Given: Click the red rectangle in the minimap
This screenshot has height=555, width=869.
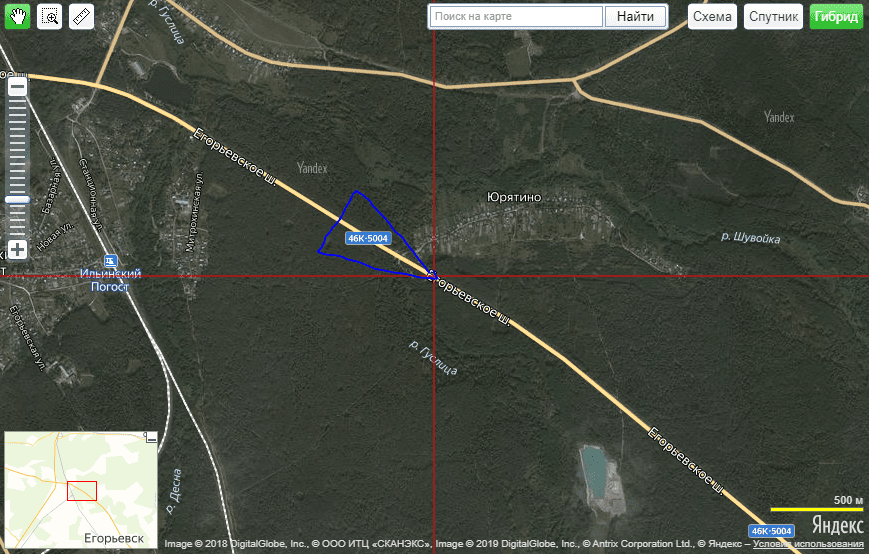Looking at the screenshot, I should point(81,491).
